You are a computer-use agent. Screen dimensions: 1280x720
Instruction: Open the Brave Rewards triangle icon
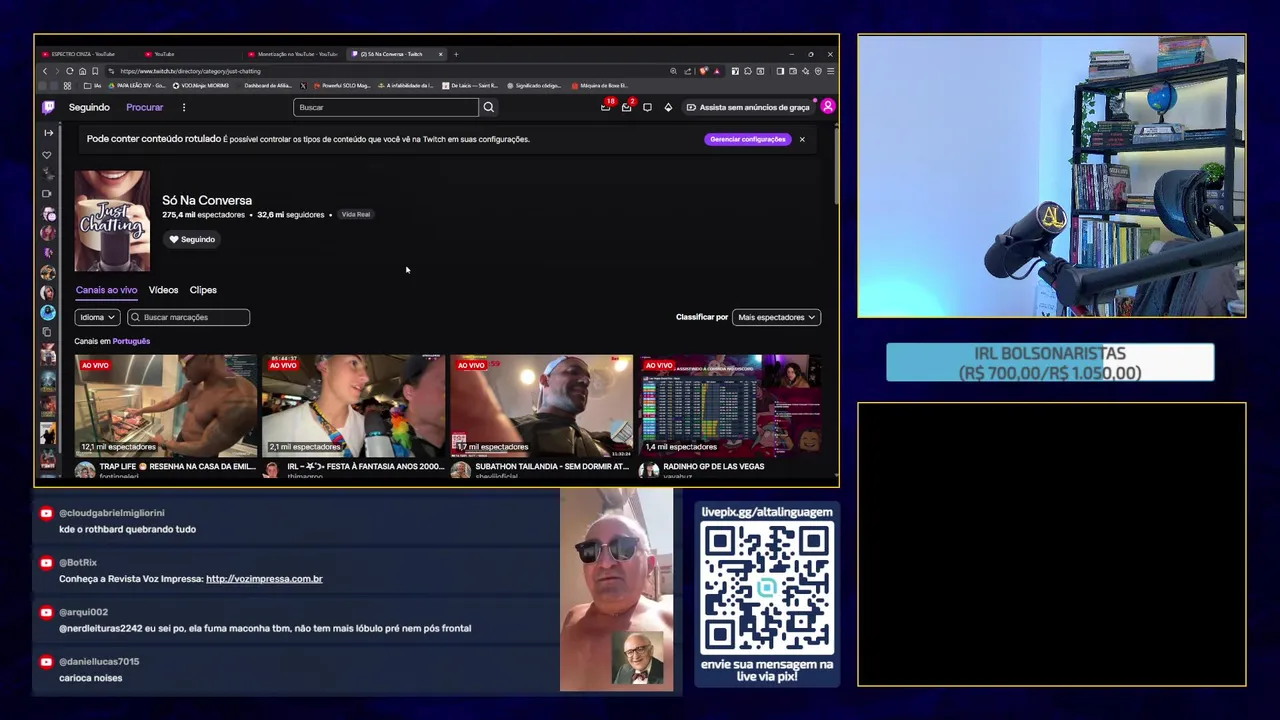pos(716,71)
